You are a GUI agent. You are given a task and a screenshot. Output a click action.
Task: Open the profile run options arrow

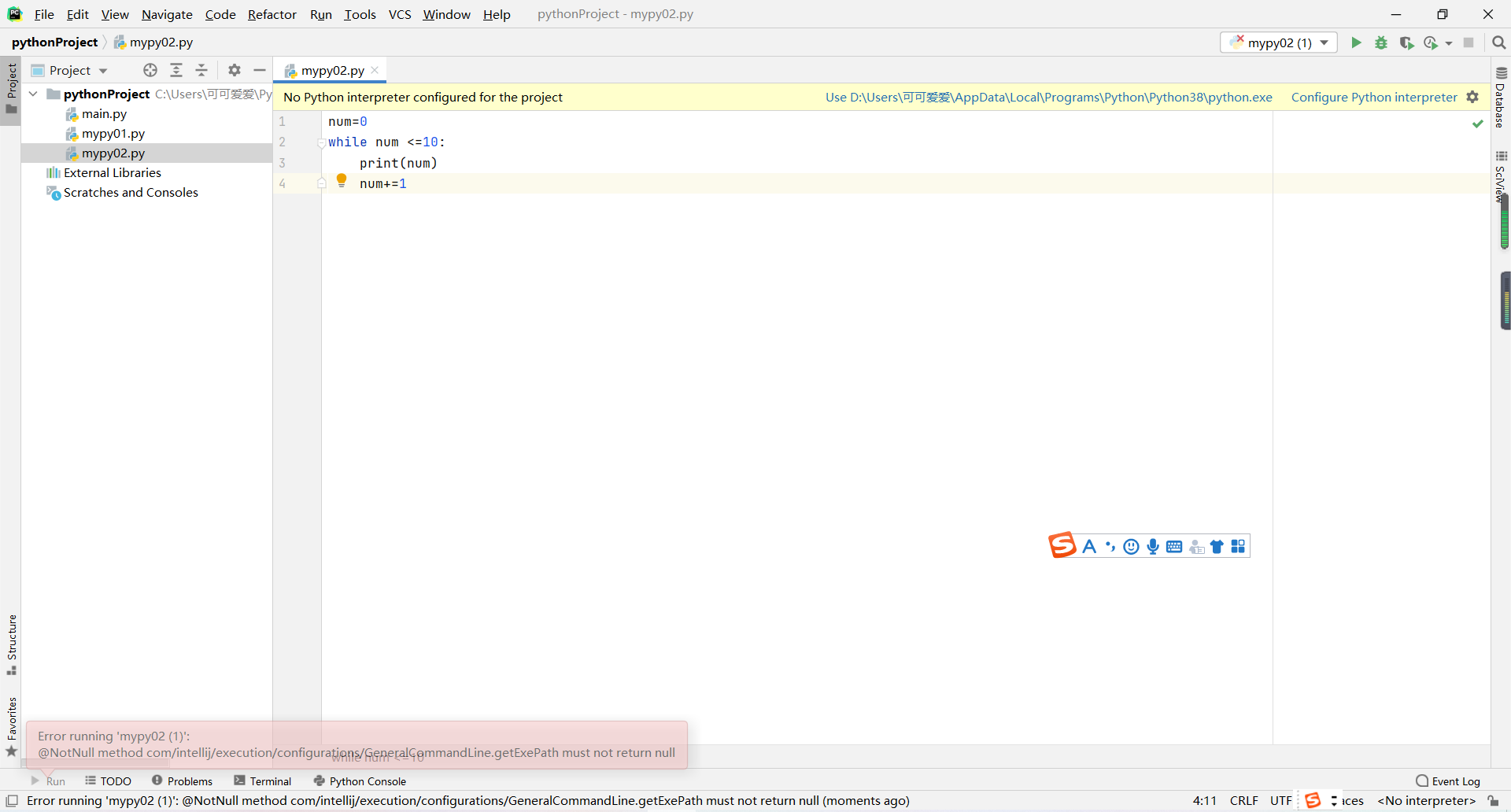click(x=1449, y=43)
